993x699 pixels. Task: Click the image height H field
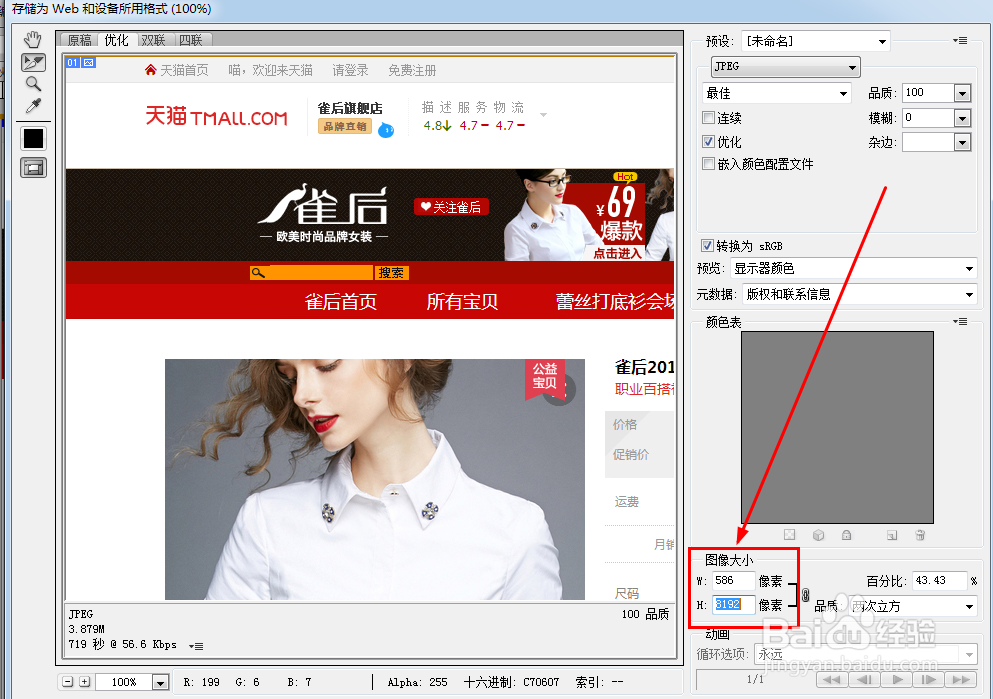pyautogui.click(x=733, y=605)
